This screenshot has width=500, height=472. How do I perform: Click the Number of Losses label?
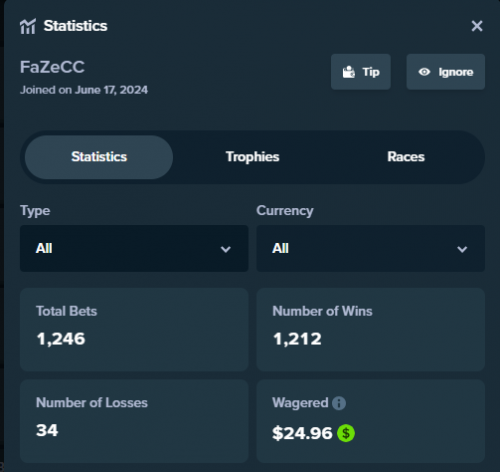click(92, 403)
